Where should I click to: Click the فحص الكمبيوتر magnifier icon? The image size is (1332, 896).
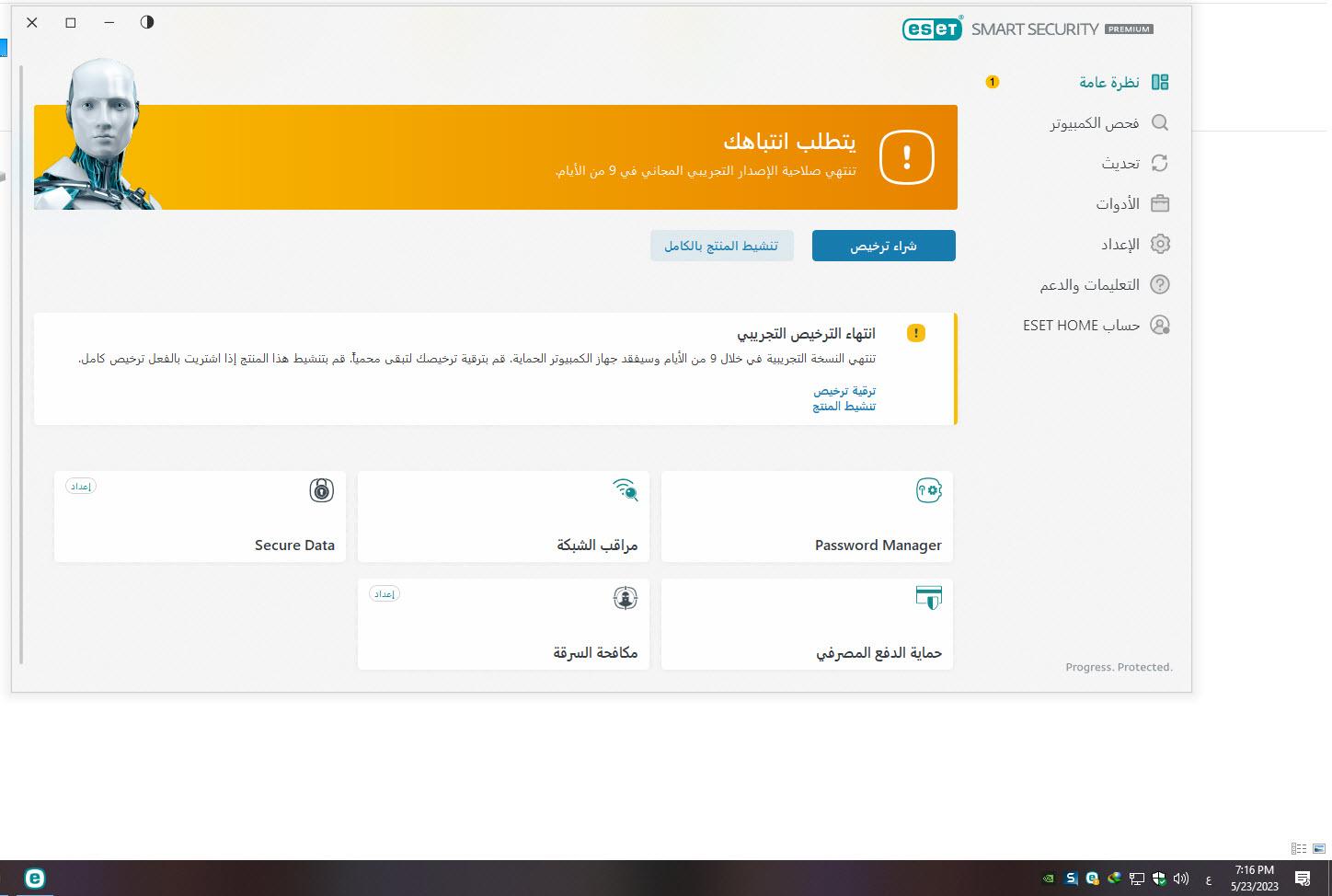click(1160, 122)
